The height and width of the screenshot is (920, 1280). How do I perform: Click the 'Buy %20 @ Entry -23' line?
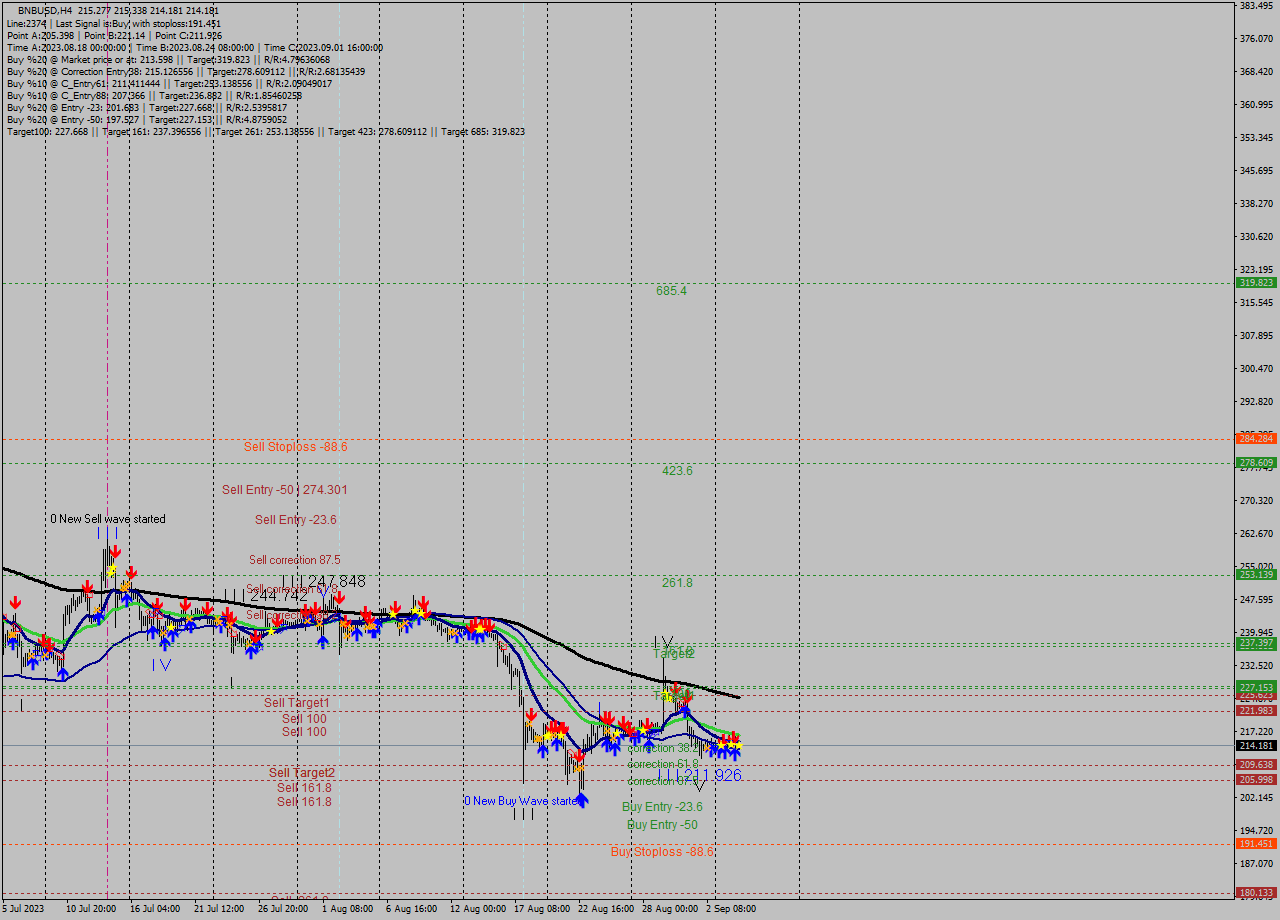coord(147,107)
